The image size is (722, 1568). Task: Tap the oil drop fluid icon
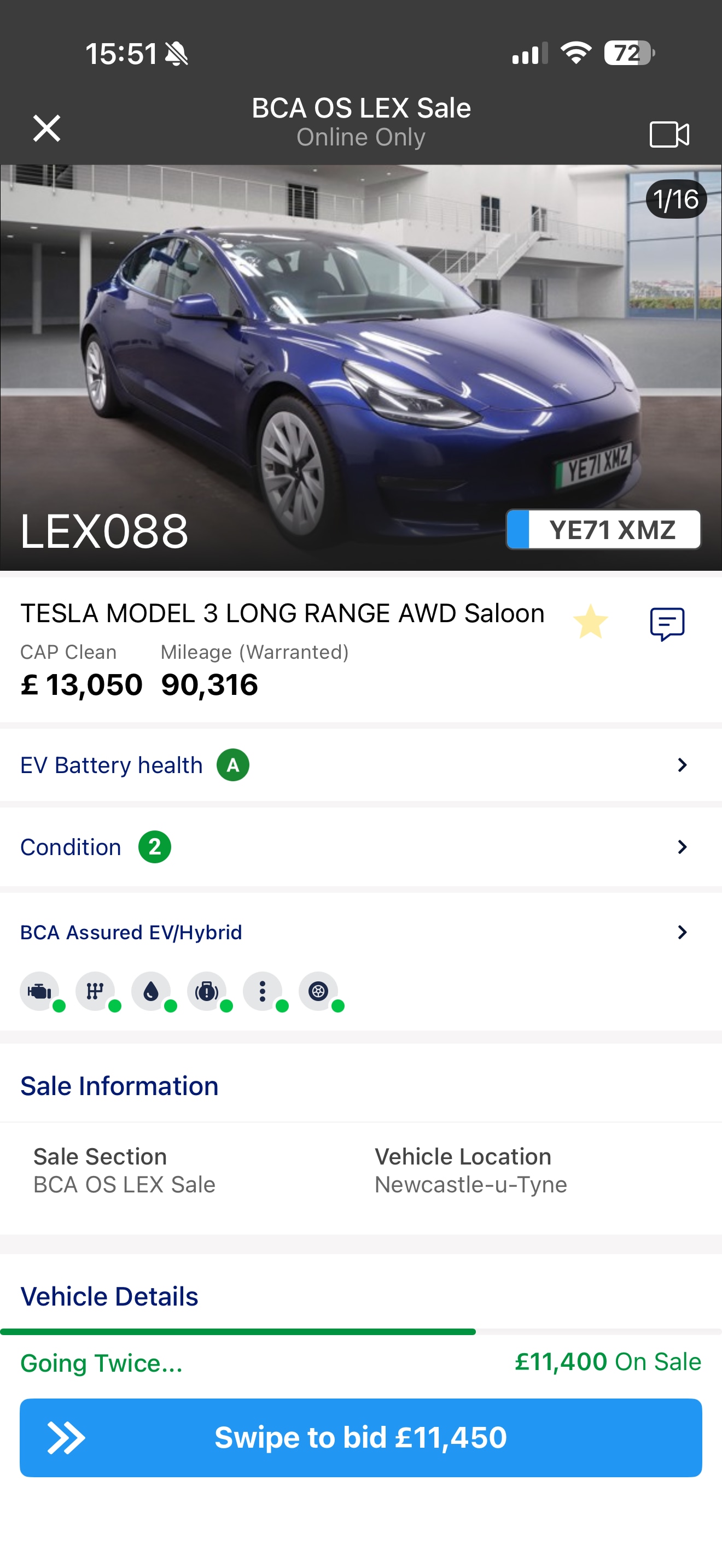tap(151, 992)
